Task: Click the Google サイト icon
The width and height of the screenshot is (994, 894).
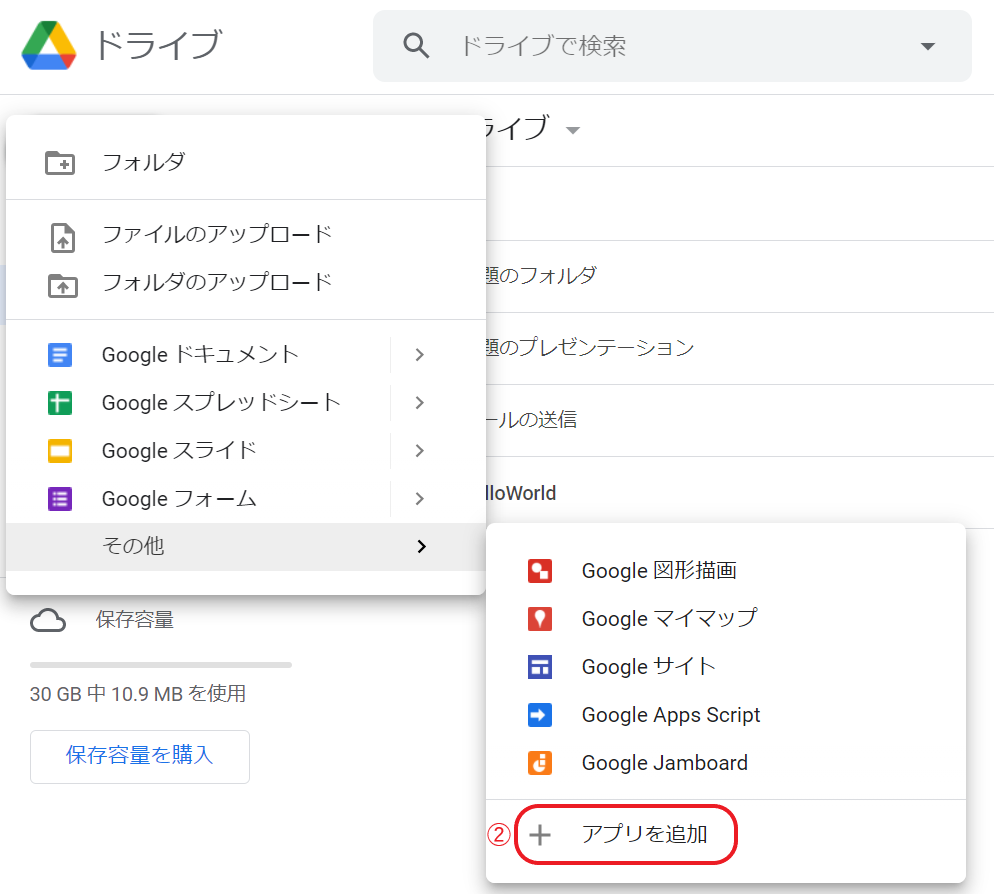Action: (x=539, y=667)
